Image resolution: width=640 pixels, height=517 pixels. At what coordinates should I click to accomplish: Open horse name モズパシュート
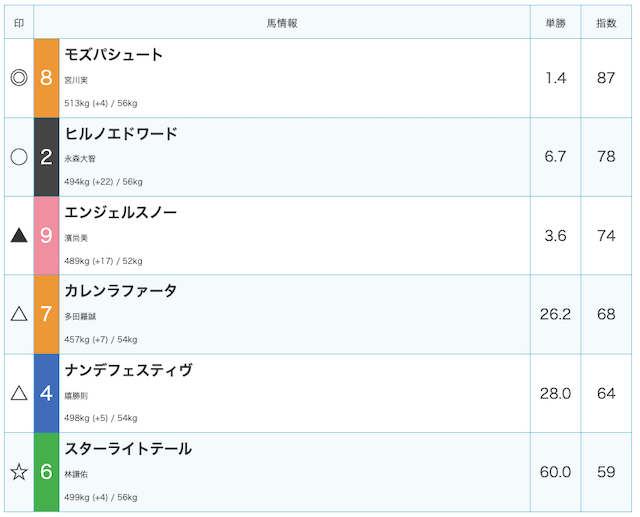(x=113, y=55)
